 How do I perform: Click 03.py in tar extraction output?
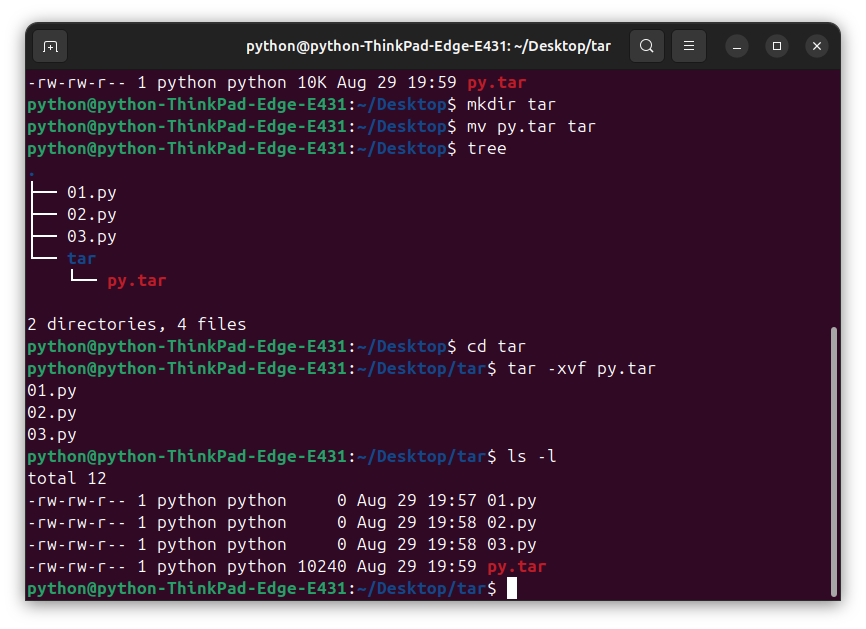[x=52, y=435]
